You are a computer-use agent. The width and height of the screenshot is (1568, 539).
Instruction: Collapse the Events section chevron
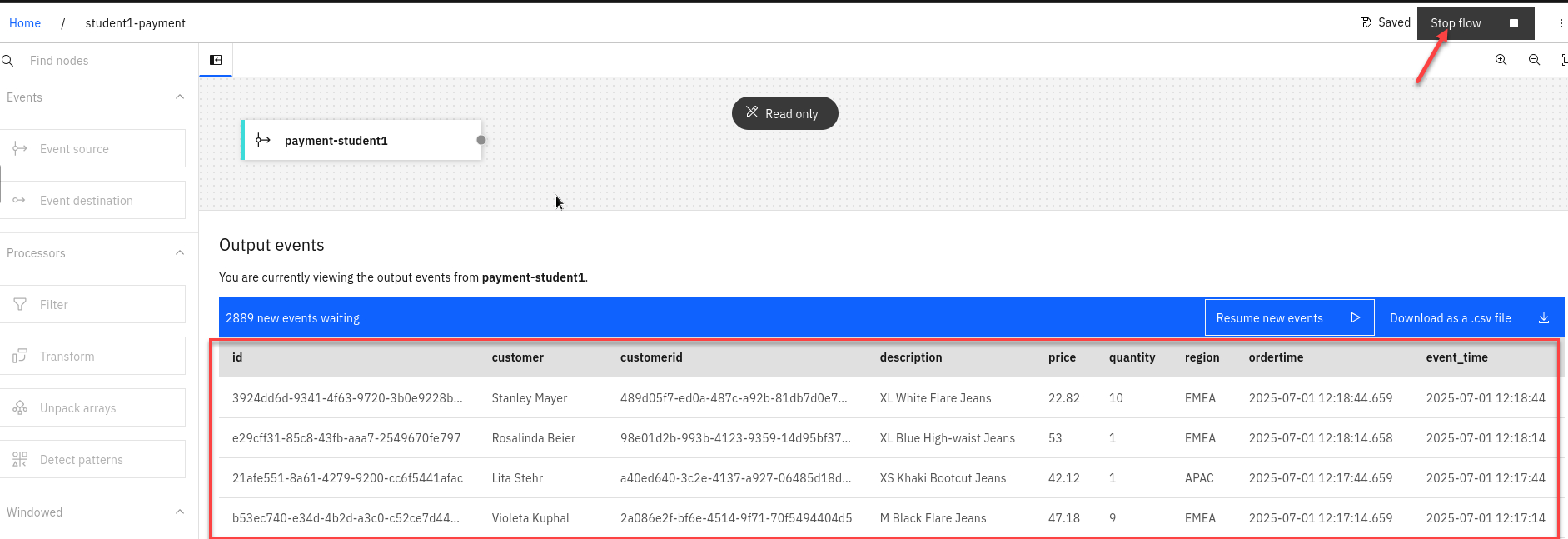pyautogui.click(x=180, y=97)
